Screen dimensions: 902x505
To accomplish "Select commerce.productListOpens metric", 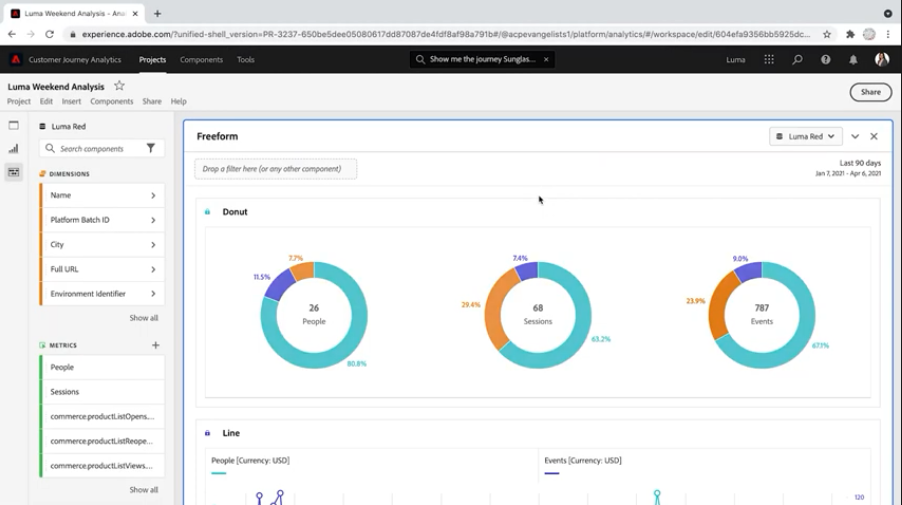I will (x=102, y=416).
